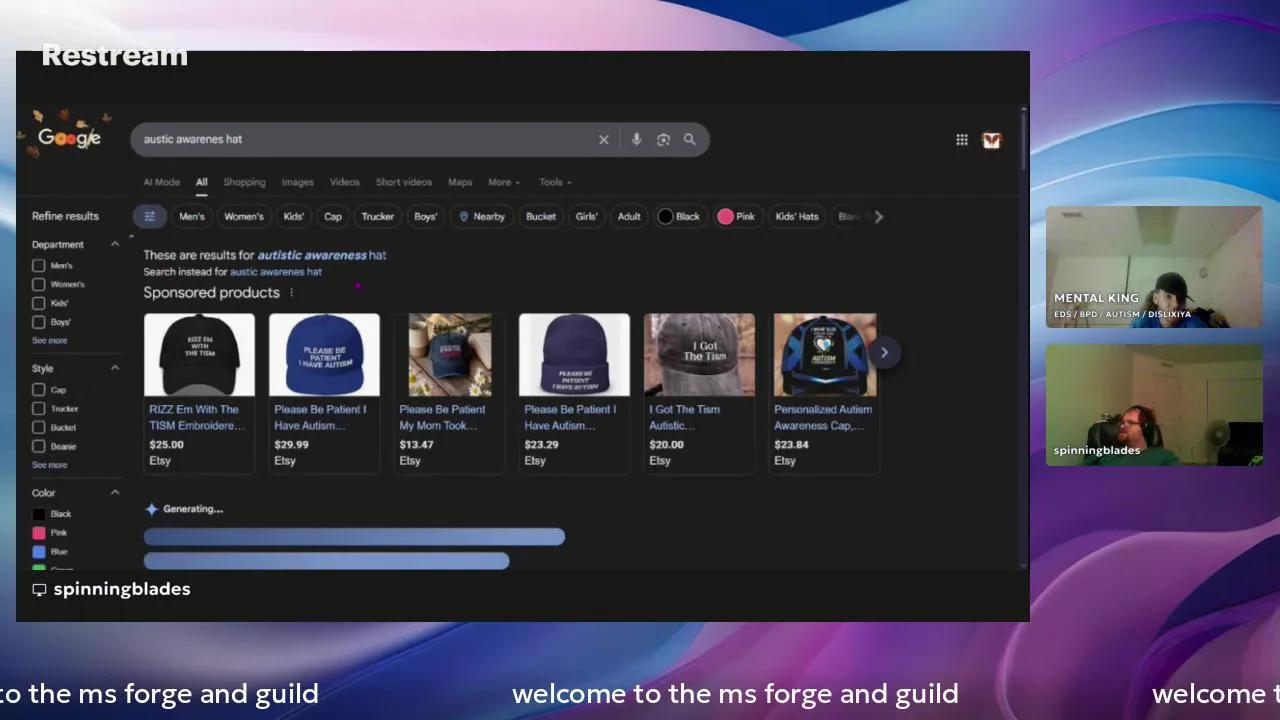Switch to AI Mode tab
The width and height of the screenshot is (1280, 720).
click(x=161, y=182)
